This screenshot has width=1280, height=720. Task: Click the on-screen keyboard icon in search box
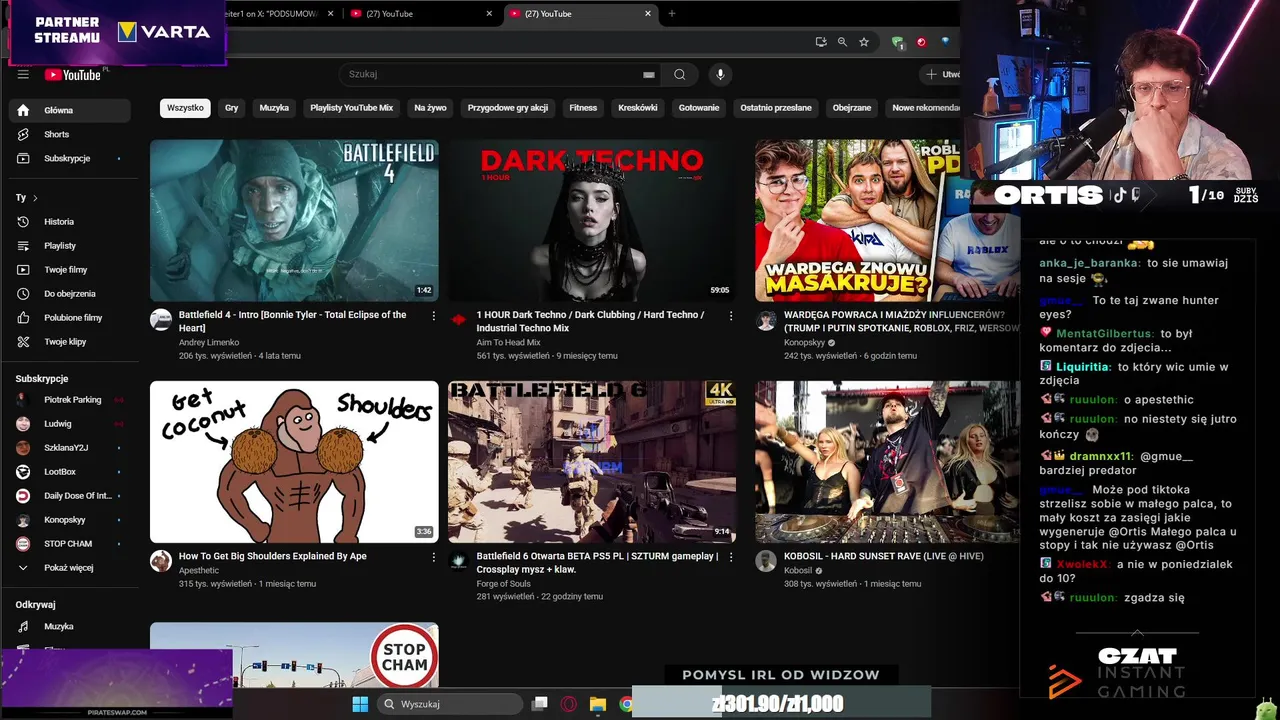pyautogui.click(x=648, y=74)
